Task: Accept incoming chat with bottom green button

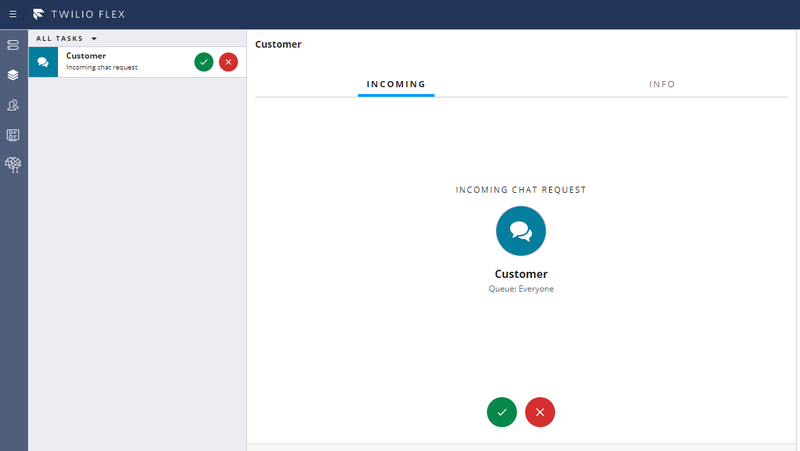Action: 502,412
